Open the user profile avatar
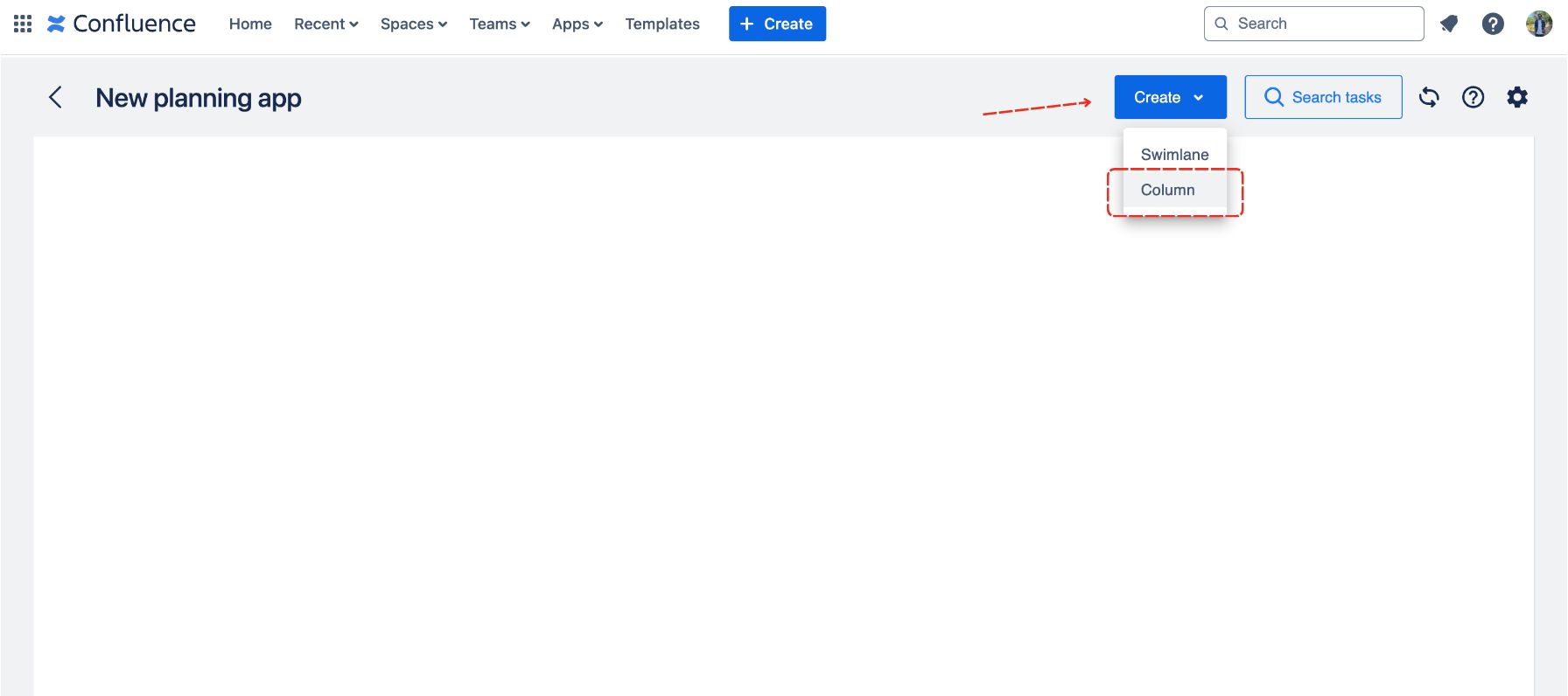Screen dimensions: 1568x696 click(1538, 24)
